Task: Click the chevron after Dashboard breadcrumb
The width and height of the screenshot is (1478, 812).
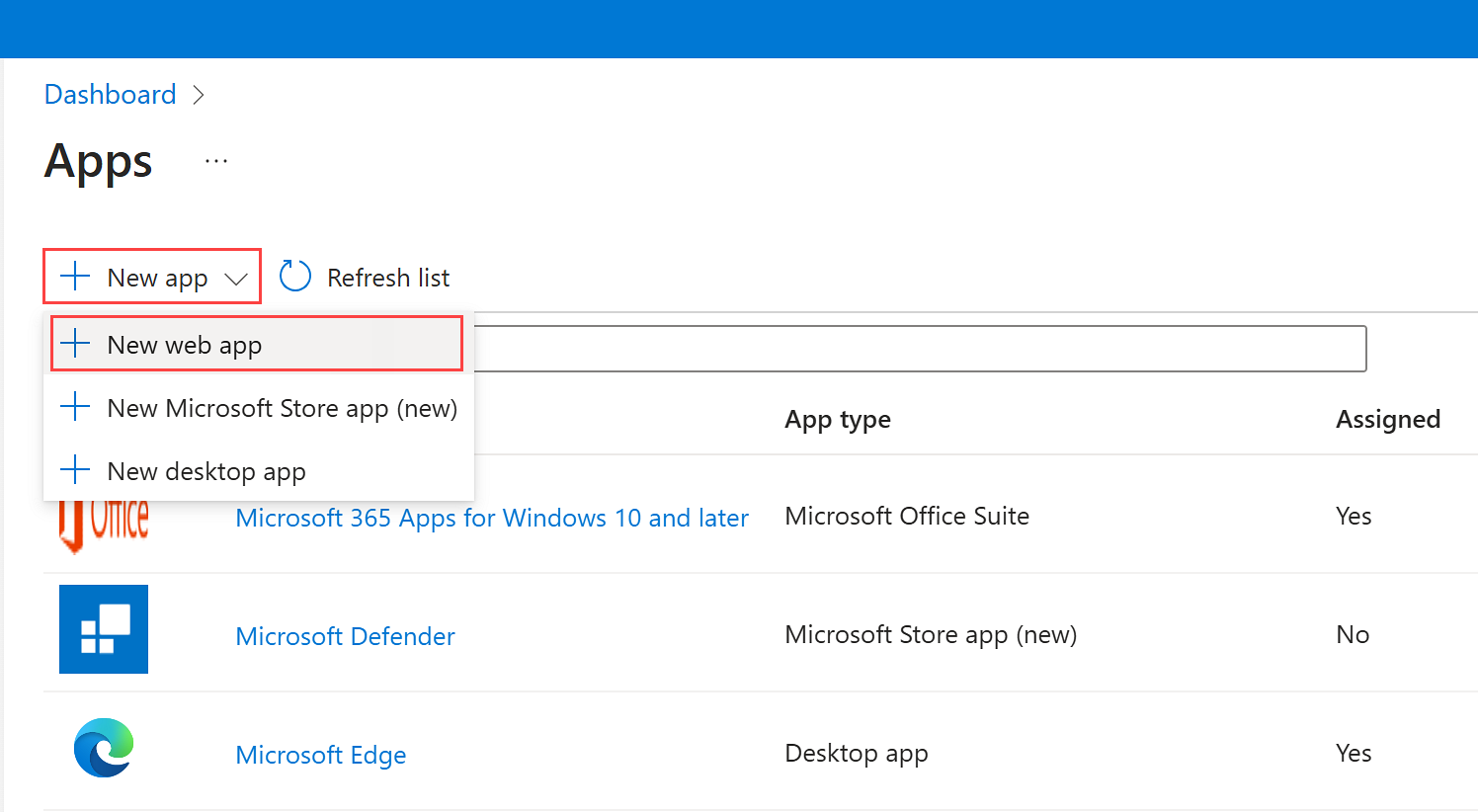Action: pyautogui.click(x=199, y=95)
